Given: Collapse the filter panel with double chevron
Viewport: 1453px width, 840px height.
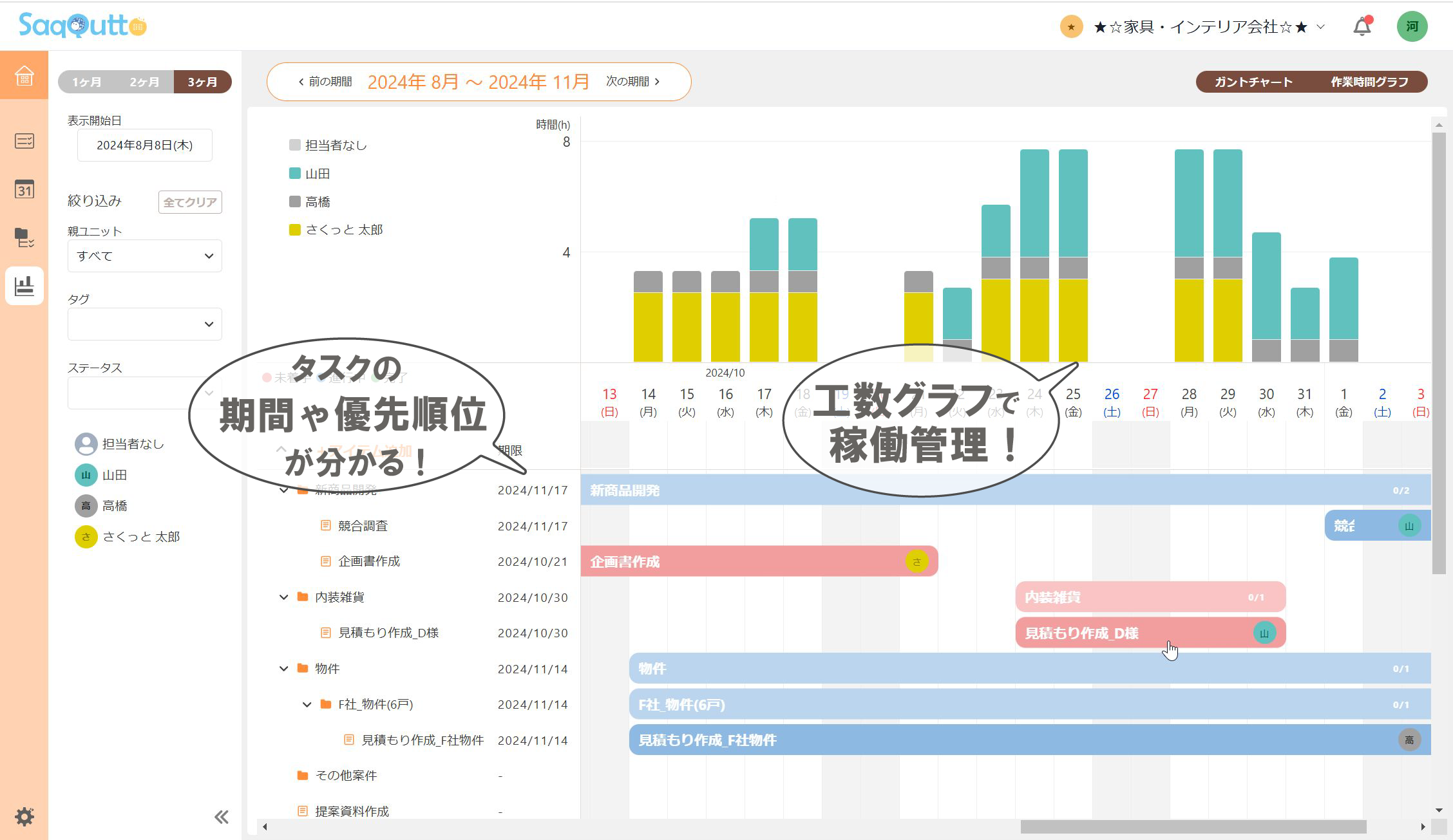Looking at the screenshot, I should (x=221, y=817).
